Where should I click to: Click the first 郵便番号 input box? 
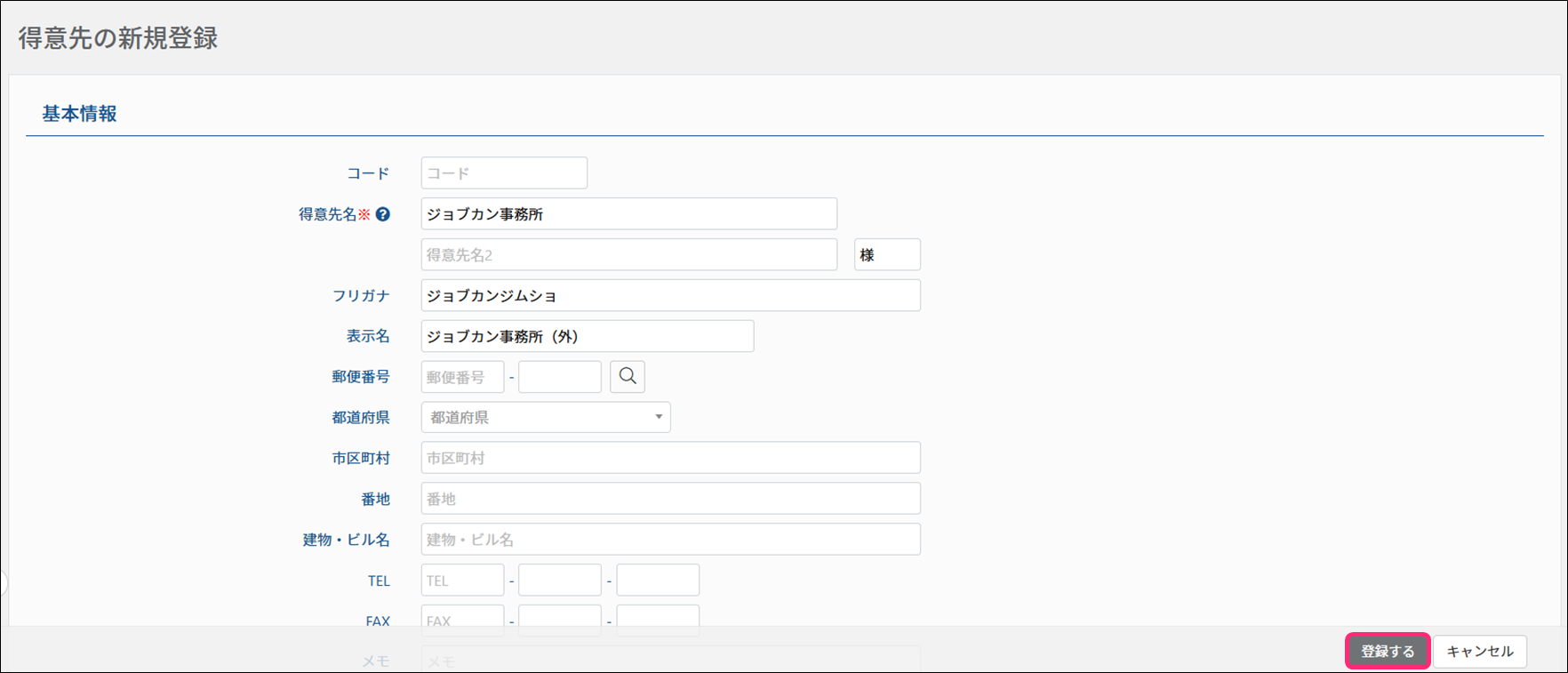pyautogui.click(x=462, y=377)
